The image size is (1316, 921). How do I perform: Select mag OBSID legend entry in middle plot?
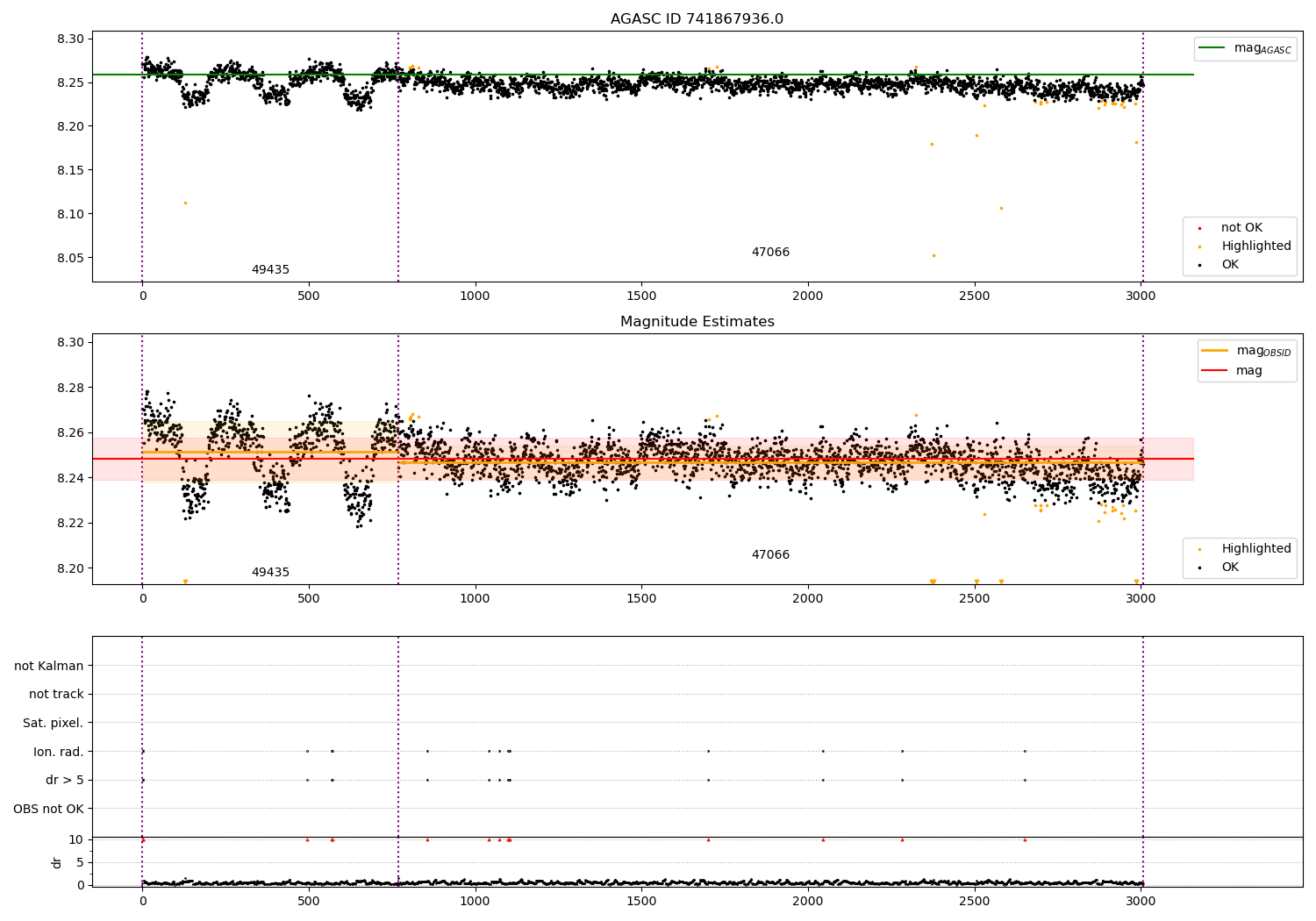coord(1263,351)
